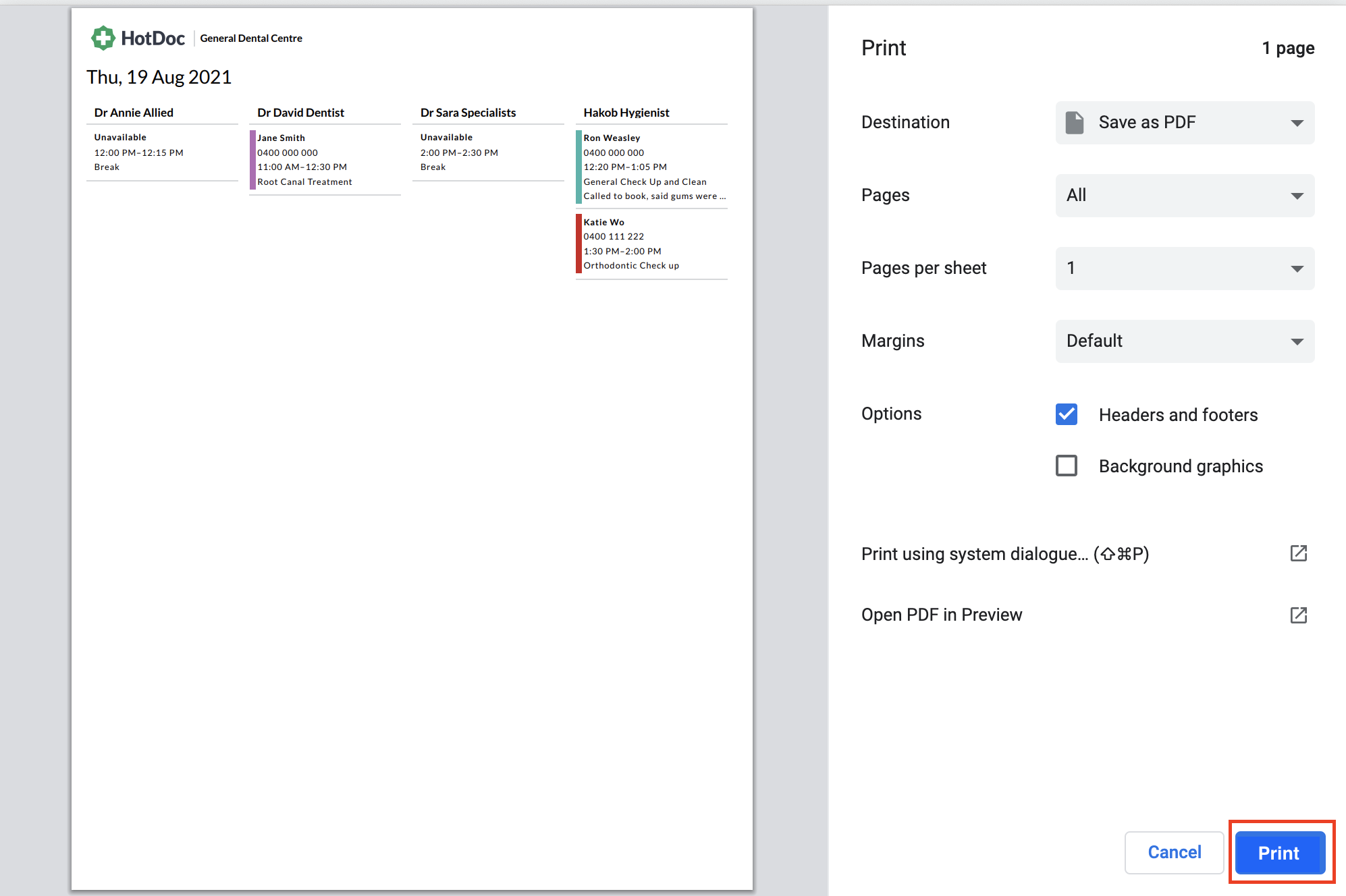This screenshot has width=1346, height=896.
Task: Click the 1 page count label
Action: pyautogui.click(x=1288, y=48)
